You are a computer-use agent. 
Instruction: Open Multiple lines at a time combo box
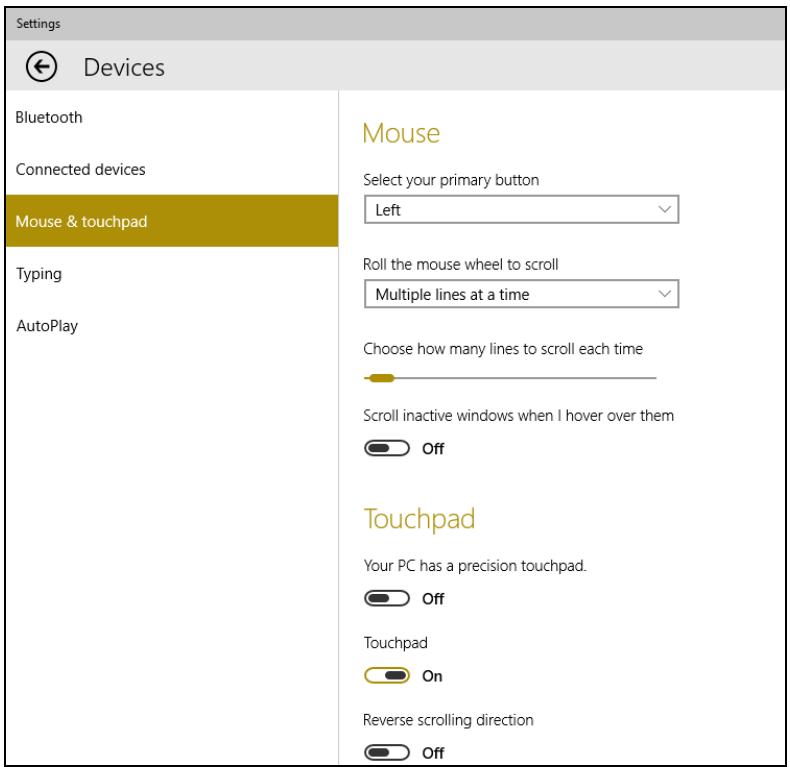point(521,293)
